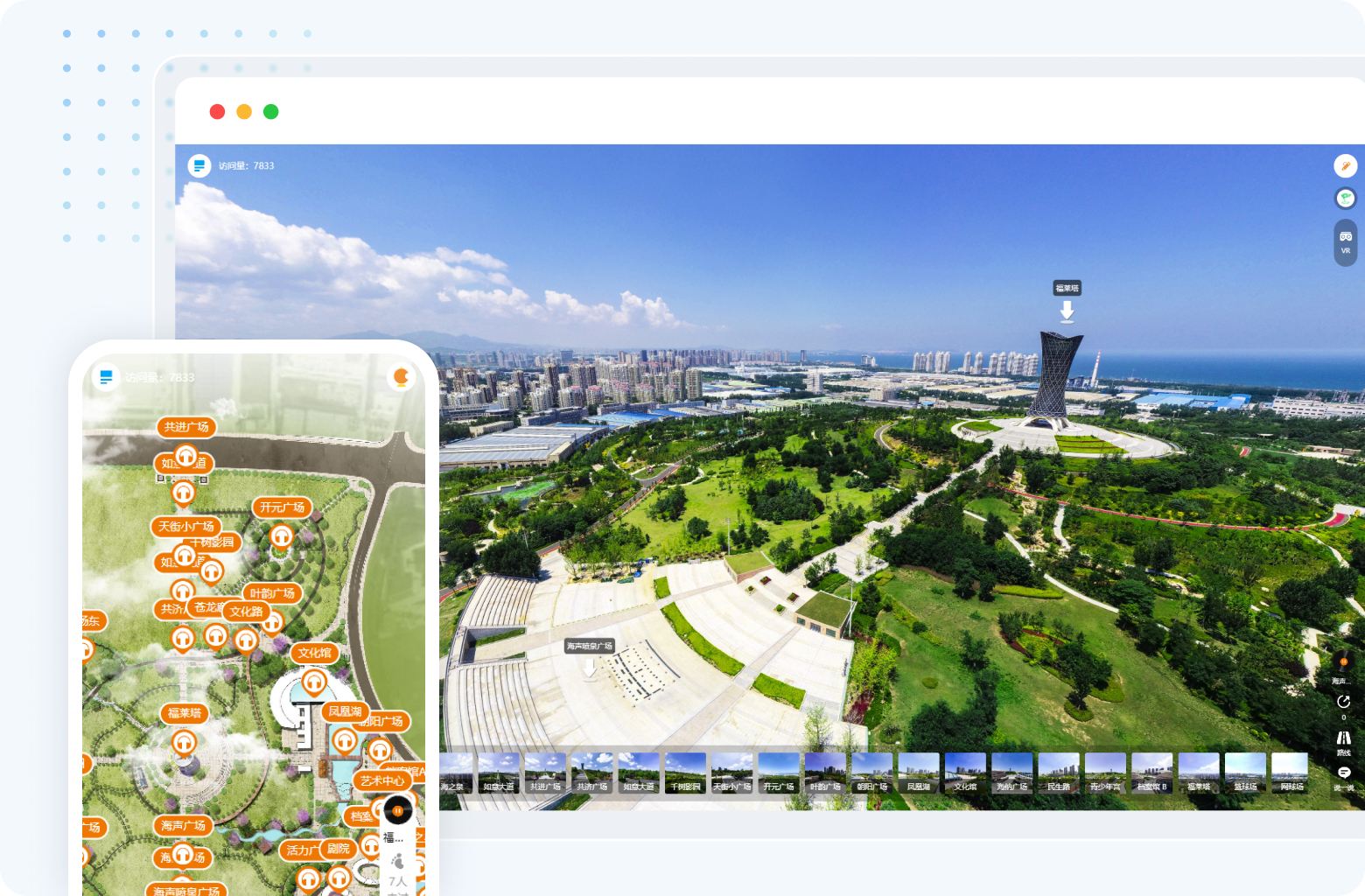Open the blue menu icon on phone map

point(106,377)
